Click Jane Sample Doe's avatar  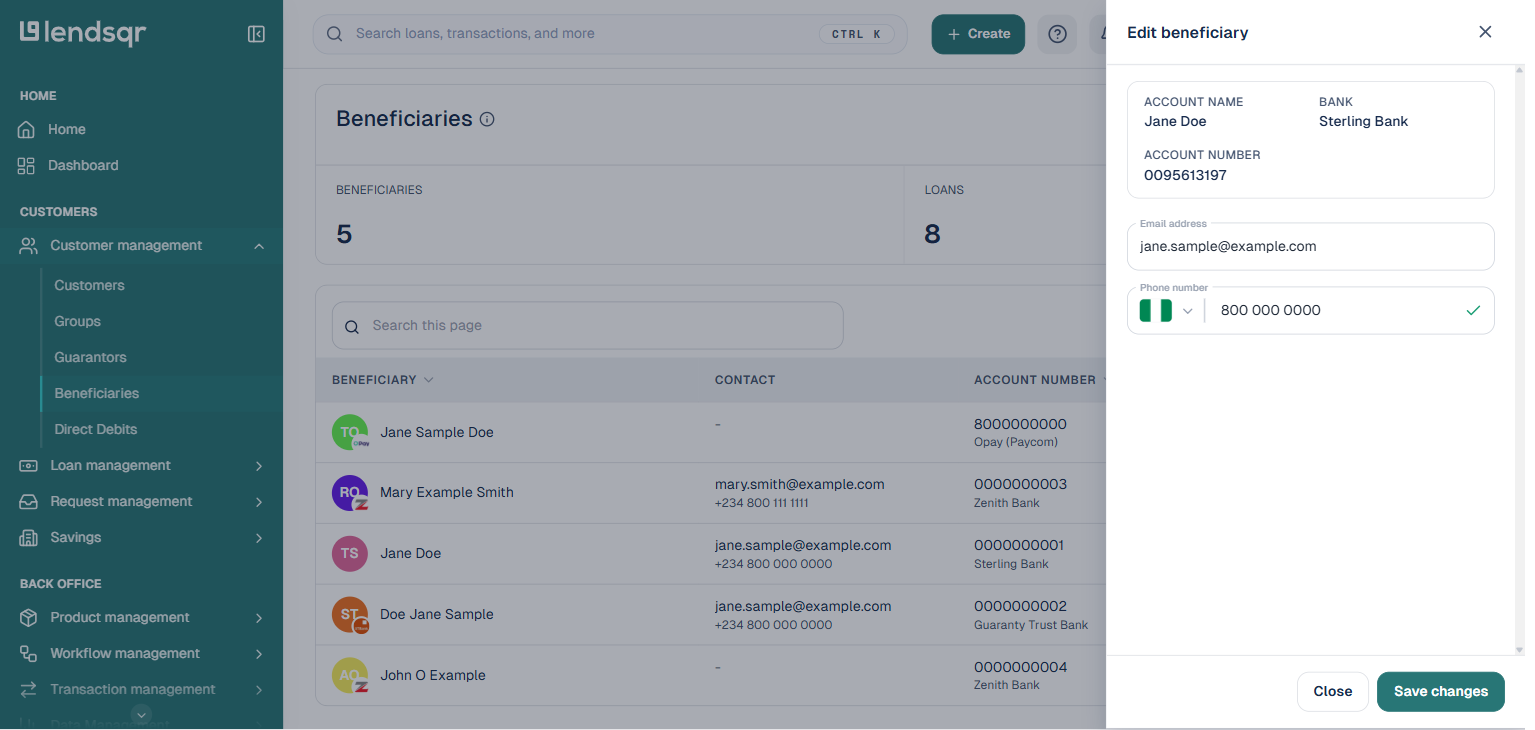(x=350, y=432)
